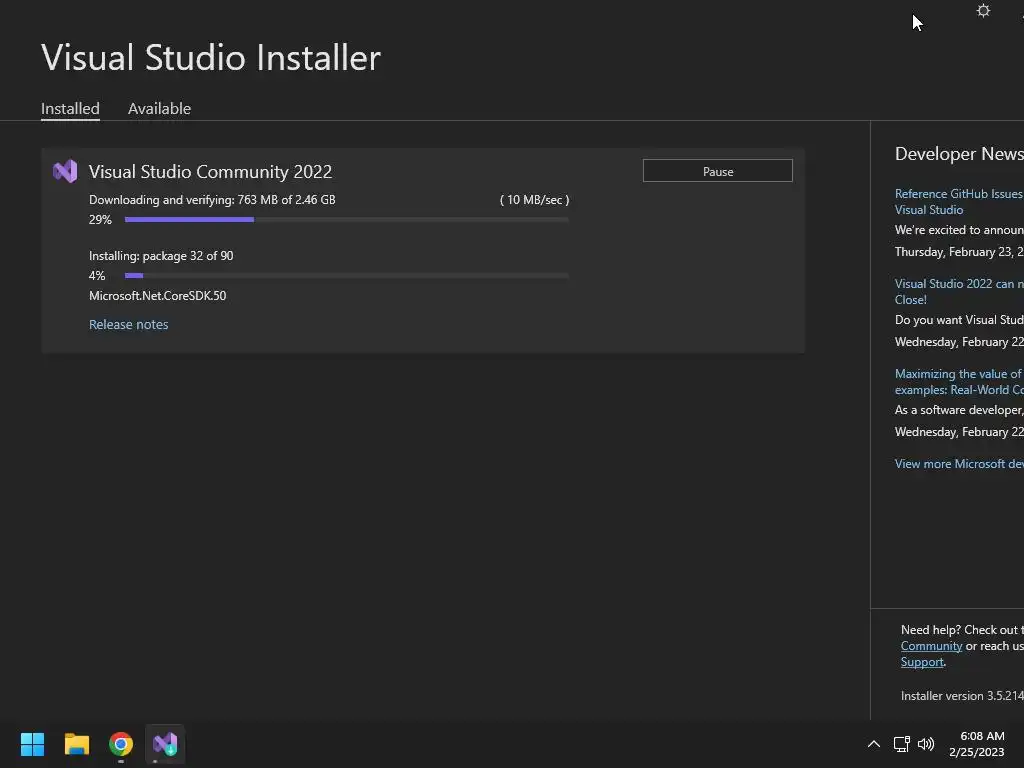The image size is (1024, 768).
Task: Click the download progress bar at 29%
Action: click(347, 219)
